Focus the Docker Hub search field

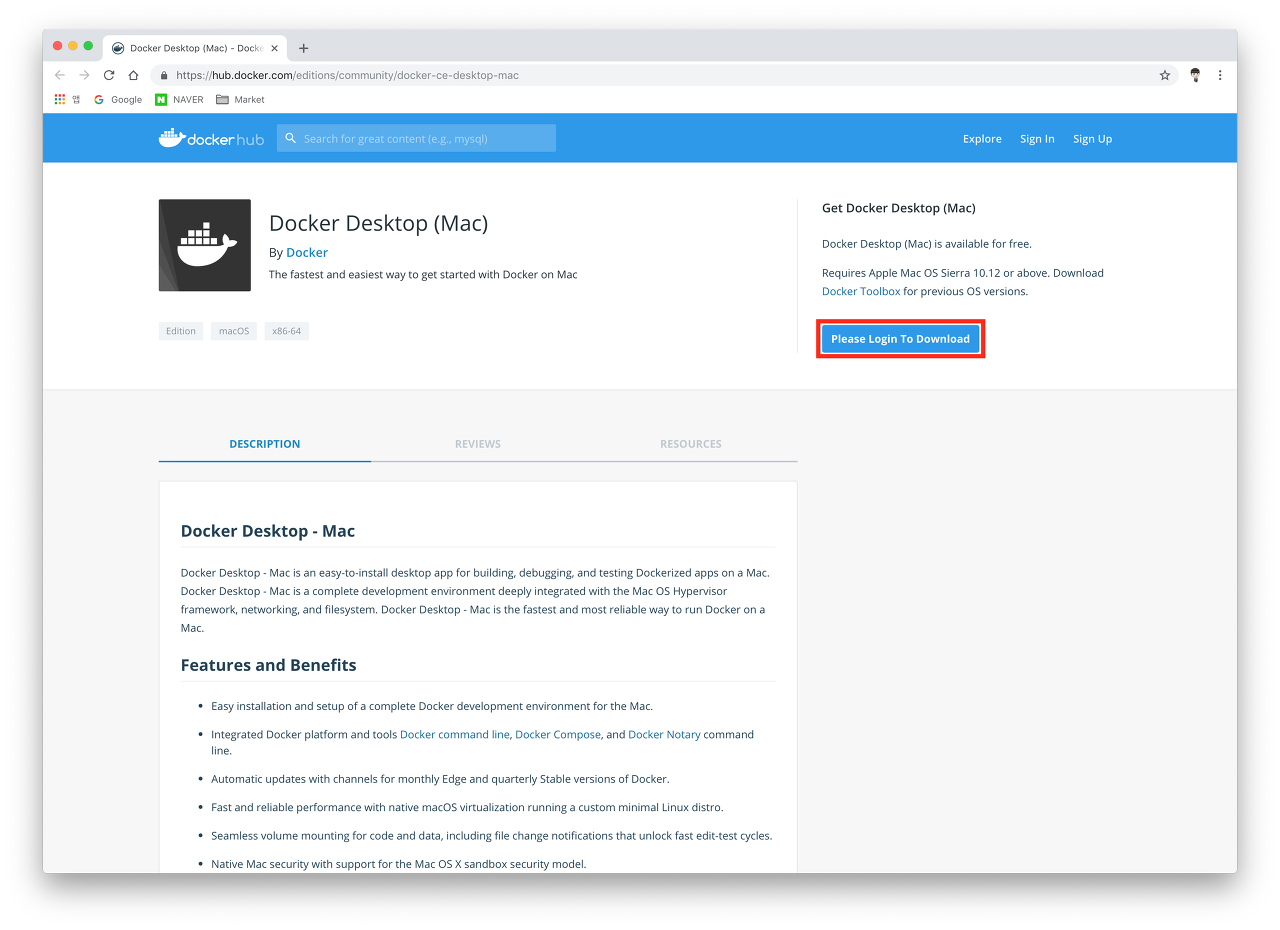[x=416, y=138]
